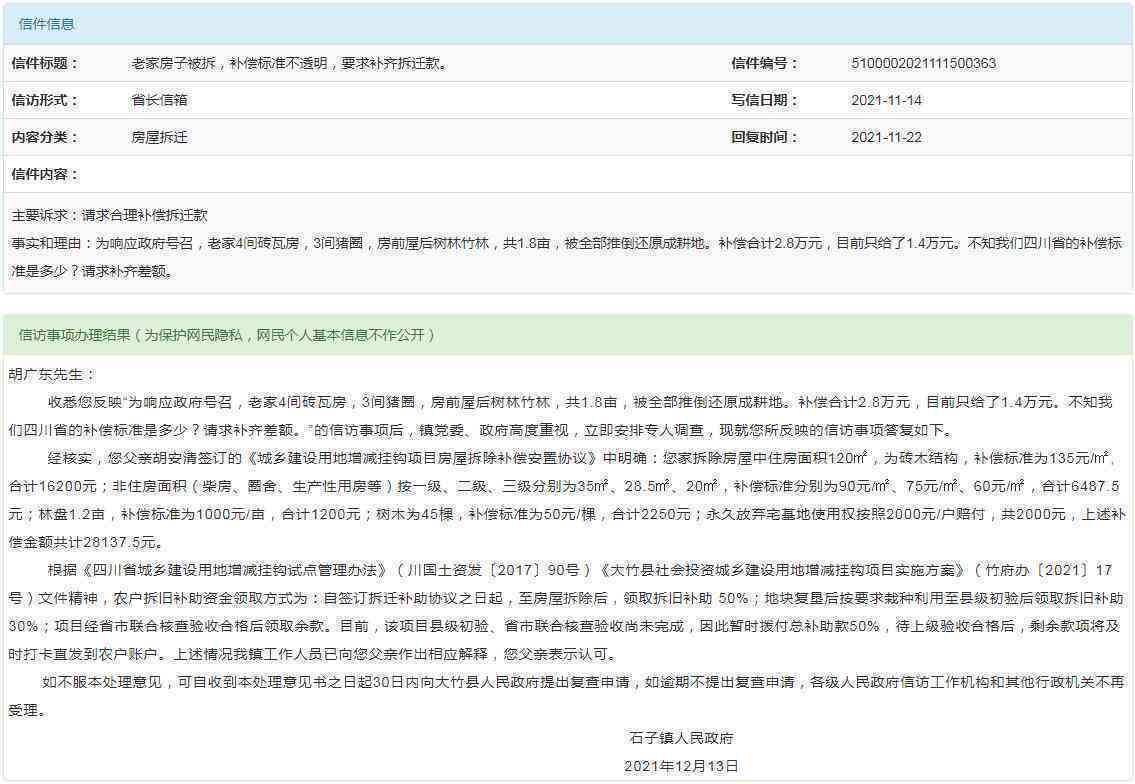Viewport: 1135px width, 784px height.
Task: Click the paragraph starting 收悉您反映
Action: point(560,416)
